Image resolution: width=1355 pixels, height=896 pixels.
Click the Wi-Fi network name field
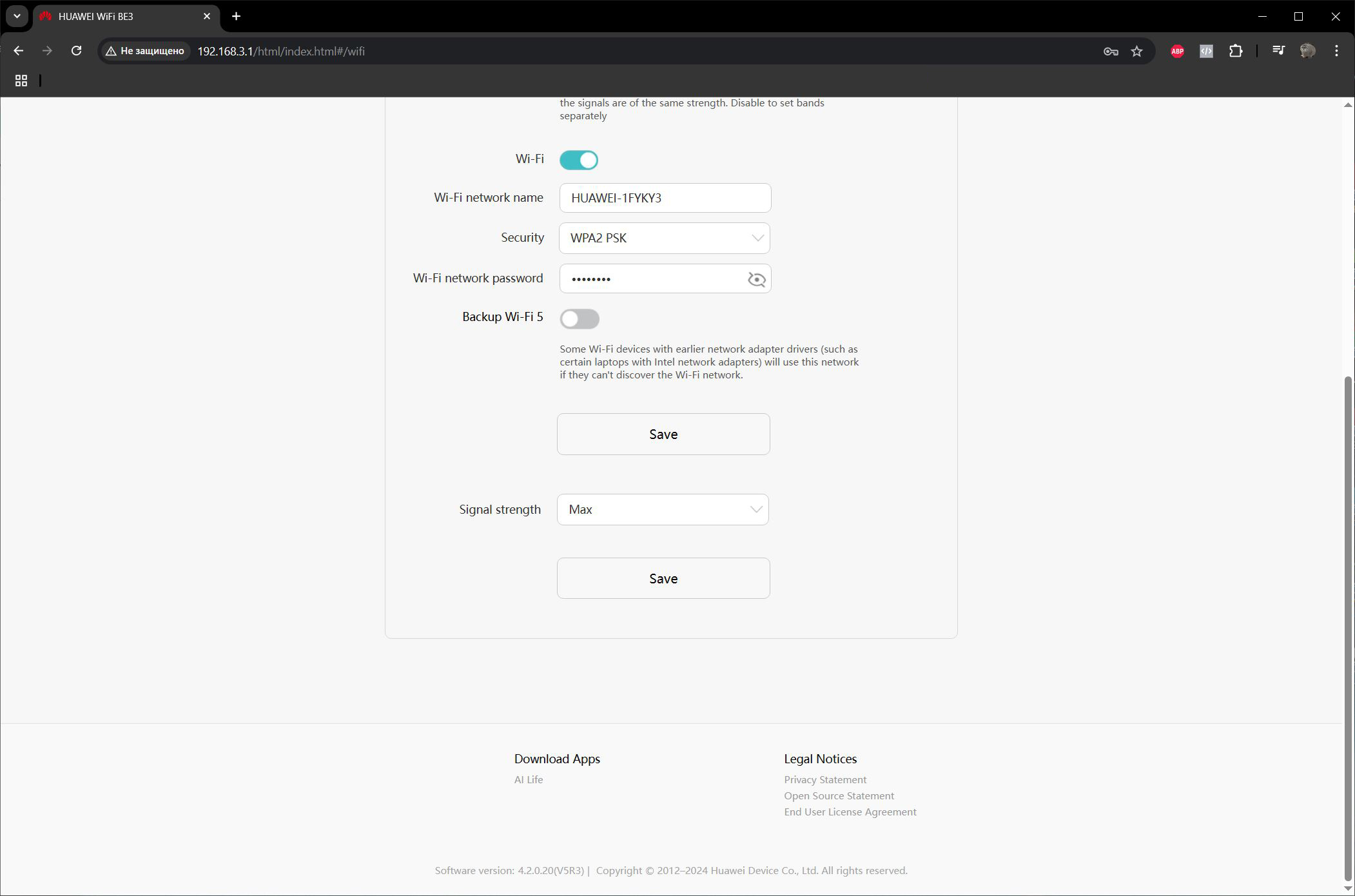(x=665, y=198)
